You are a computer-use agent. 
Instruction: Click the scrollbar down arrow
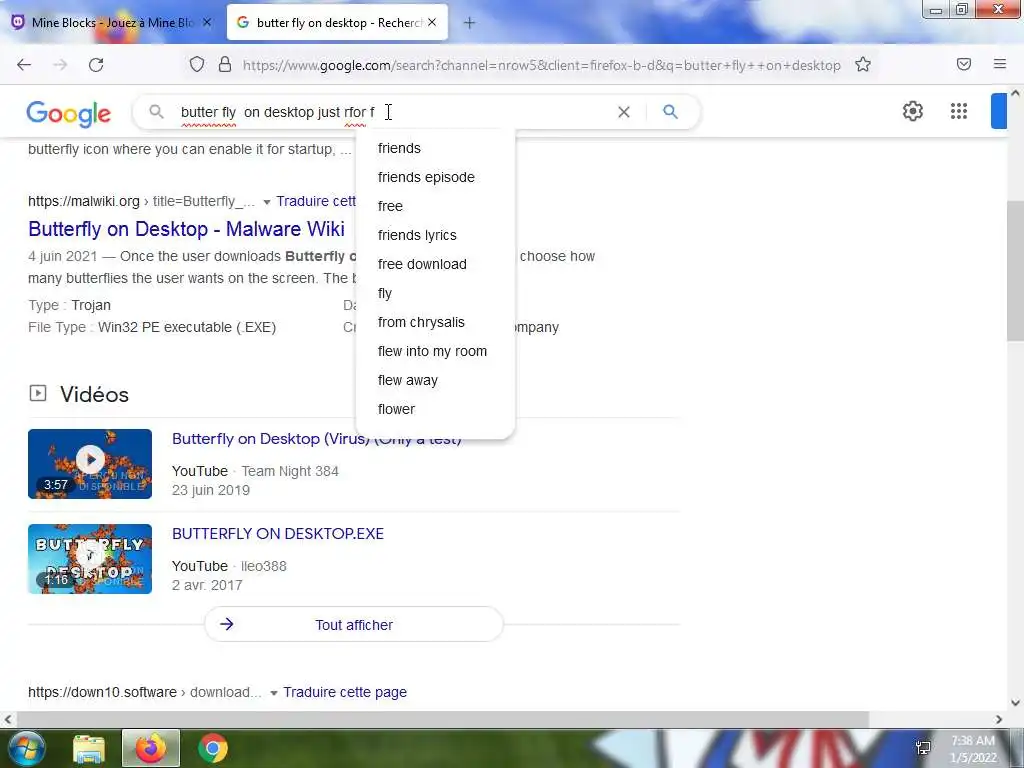coord(1015,703)
